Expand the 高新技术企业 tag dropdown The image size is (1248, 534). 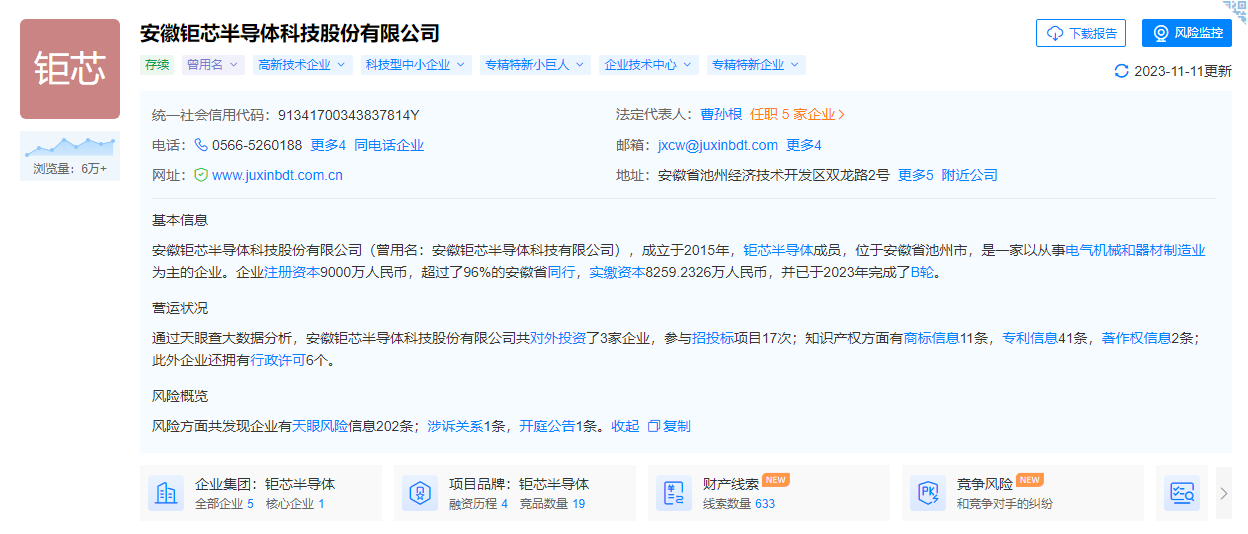coord(301,65)
